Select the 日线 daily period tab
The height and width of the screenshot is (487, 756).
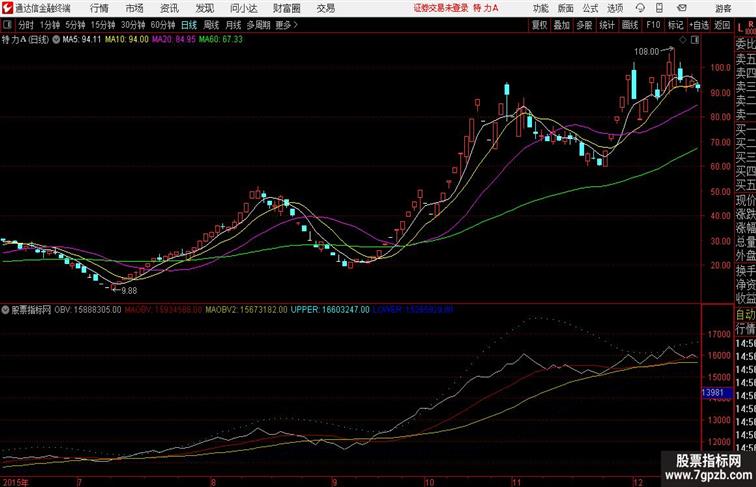click(x=189, y=25)
